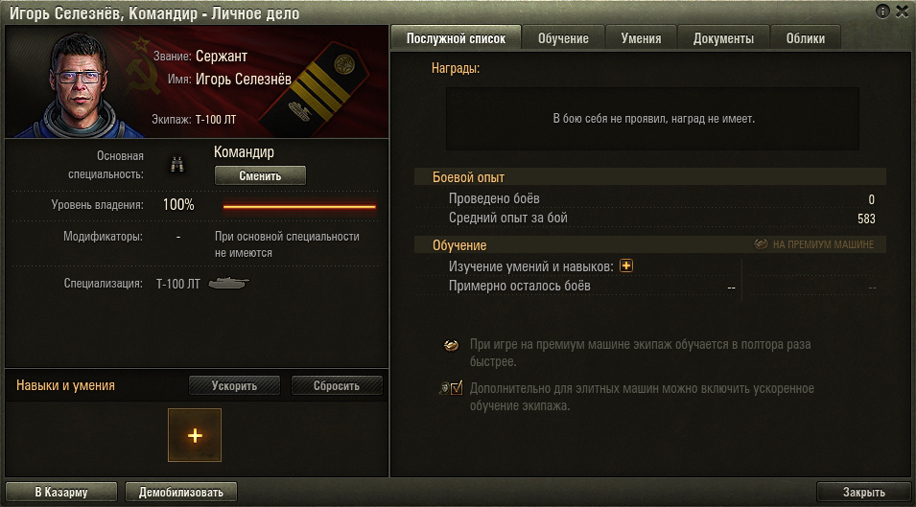Click the T-100 LT tank silhouette icon
Viewport: 916px width, 507px height.
(x=229, y=283)
